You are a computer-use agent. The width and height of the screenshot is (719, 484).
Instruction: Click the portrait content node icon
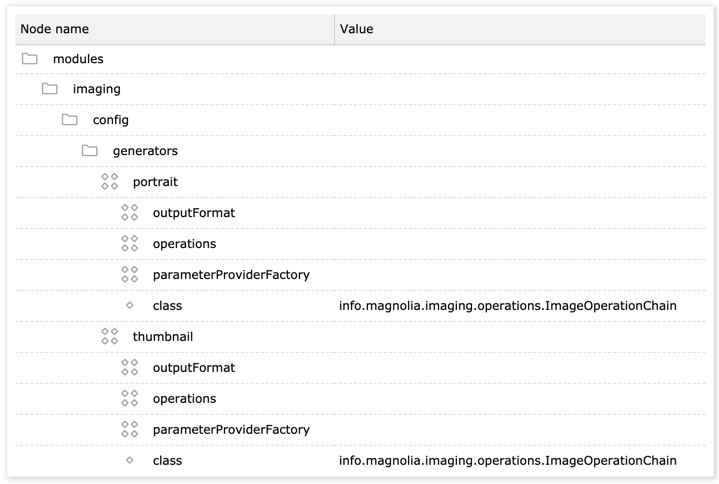(110, 182)
